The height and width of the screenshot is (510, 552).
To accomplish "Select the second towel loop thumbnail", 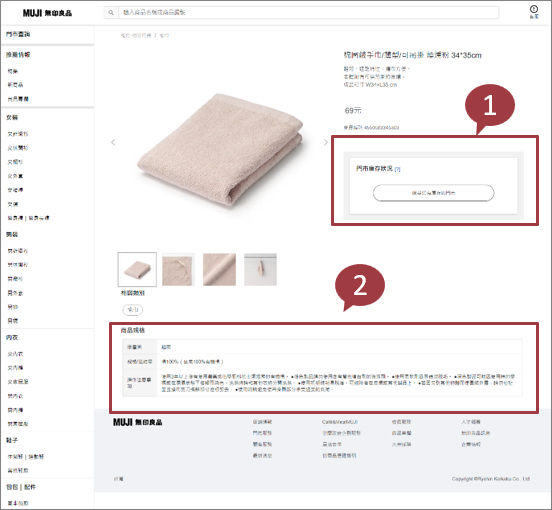I will click(x=178, y=269).
